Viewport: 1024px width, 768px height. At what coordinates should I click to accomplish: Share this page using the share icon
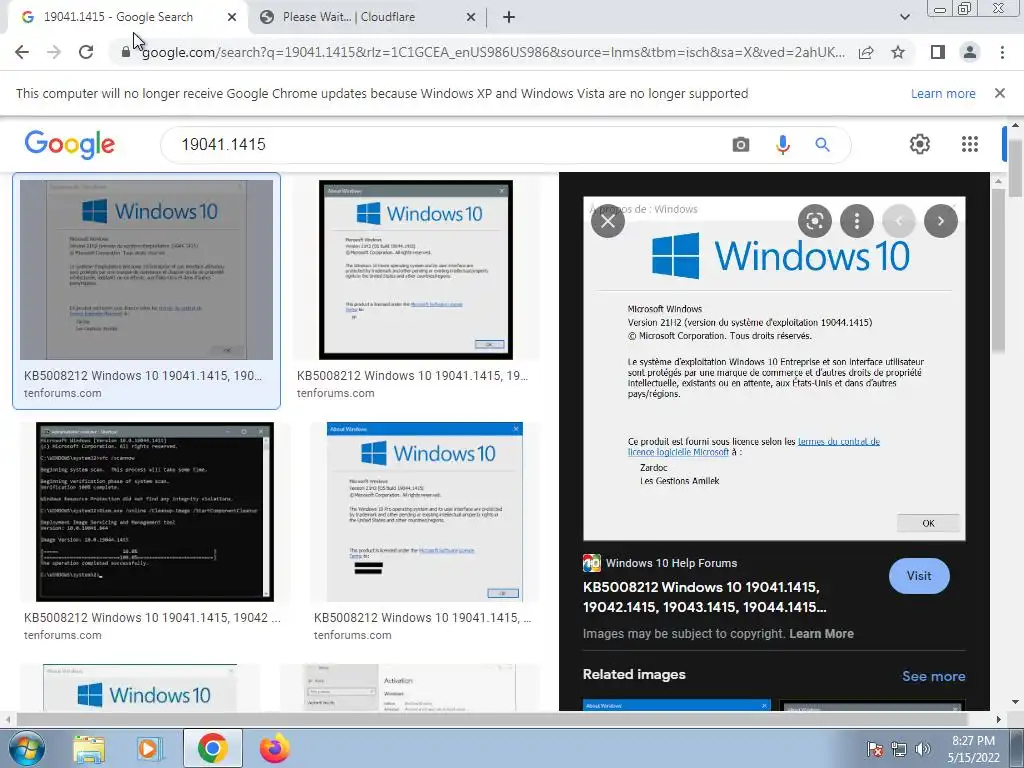click(x=866, y=52)
